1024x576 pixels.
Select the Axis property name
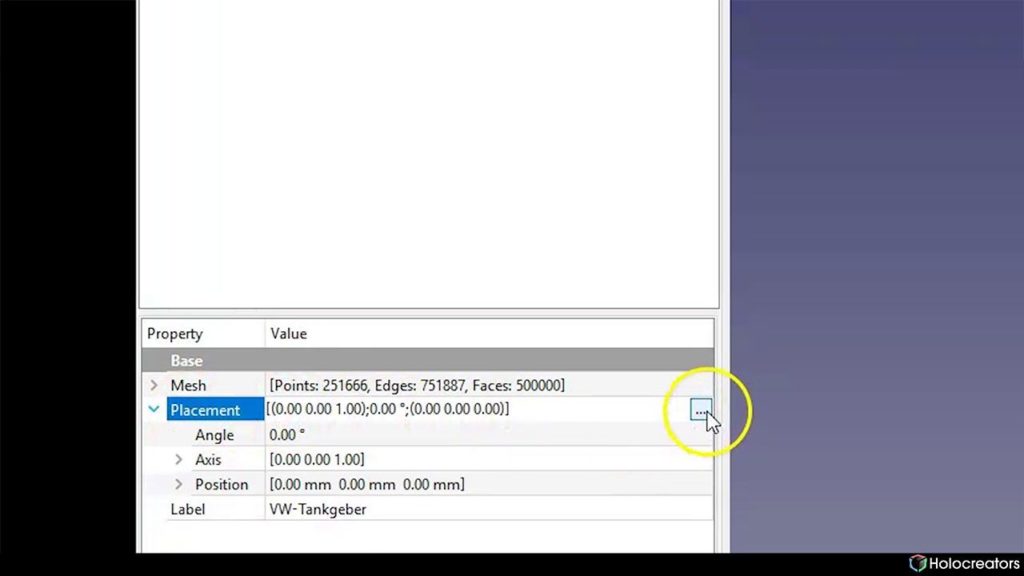[208, 460]
